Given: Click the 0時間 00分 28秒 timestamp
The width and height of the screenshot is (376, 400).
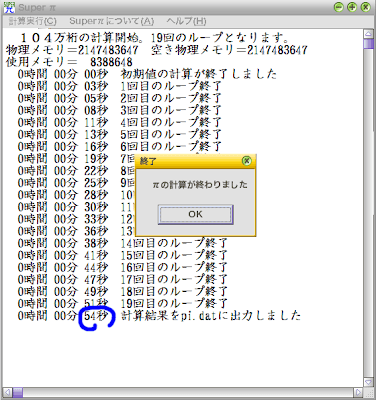Looking at the screenshot, I should point(63,195).
